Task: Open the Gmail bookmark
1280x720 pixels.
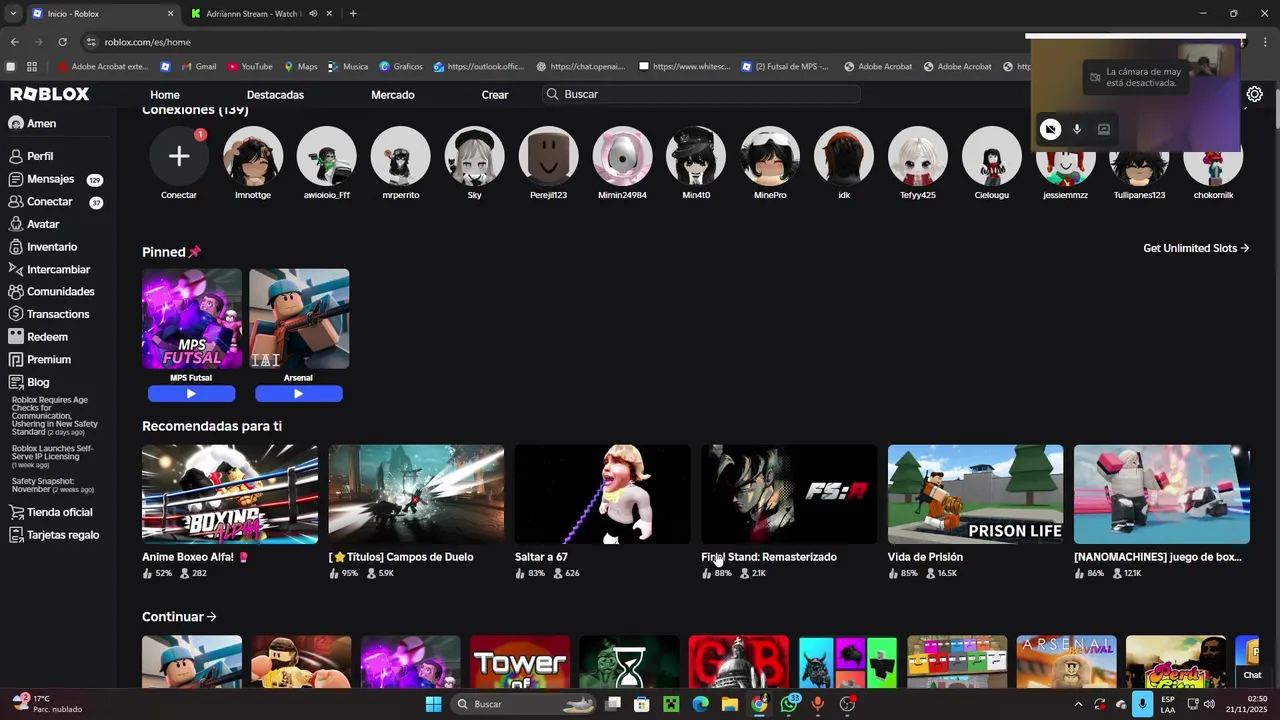Action: 198,67
